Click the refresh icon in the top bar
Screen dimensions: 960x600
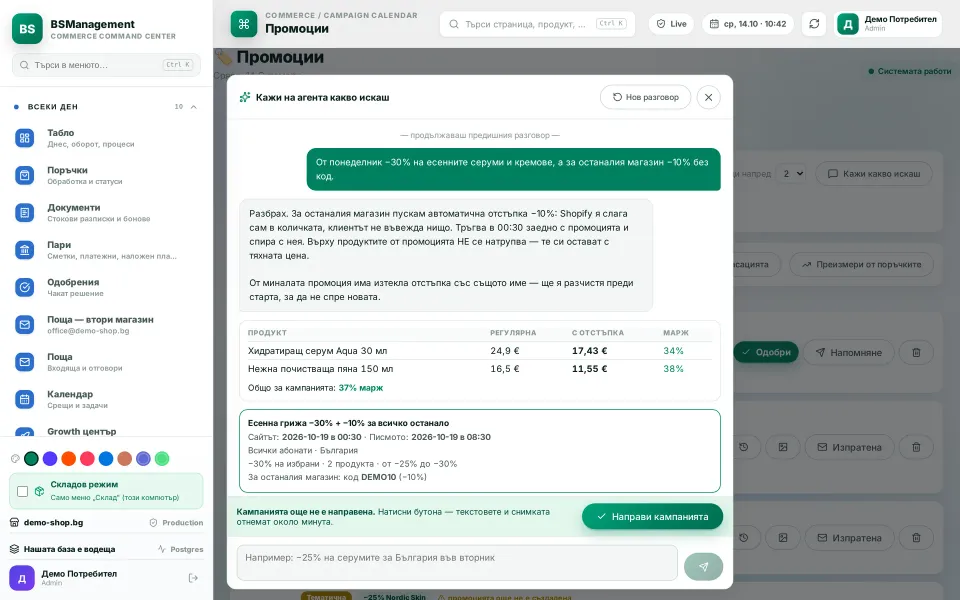(x=814, y=24)
